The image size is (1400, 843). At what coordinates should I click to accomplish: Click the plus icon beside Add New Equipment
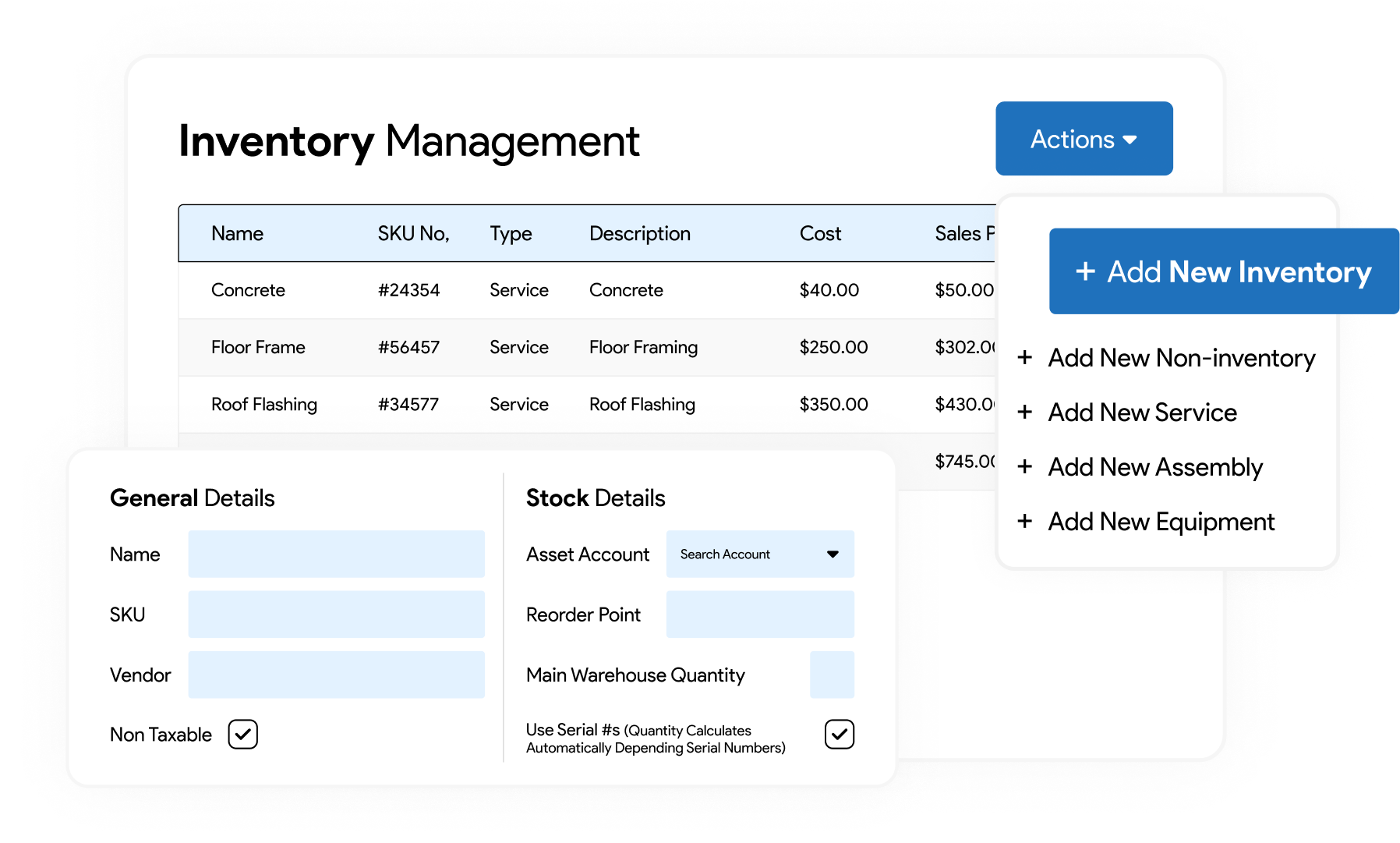[x=1025, y=521]
